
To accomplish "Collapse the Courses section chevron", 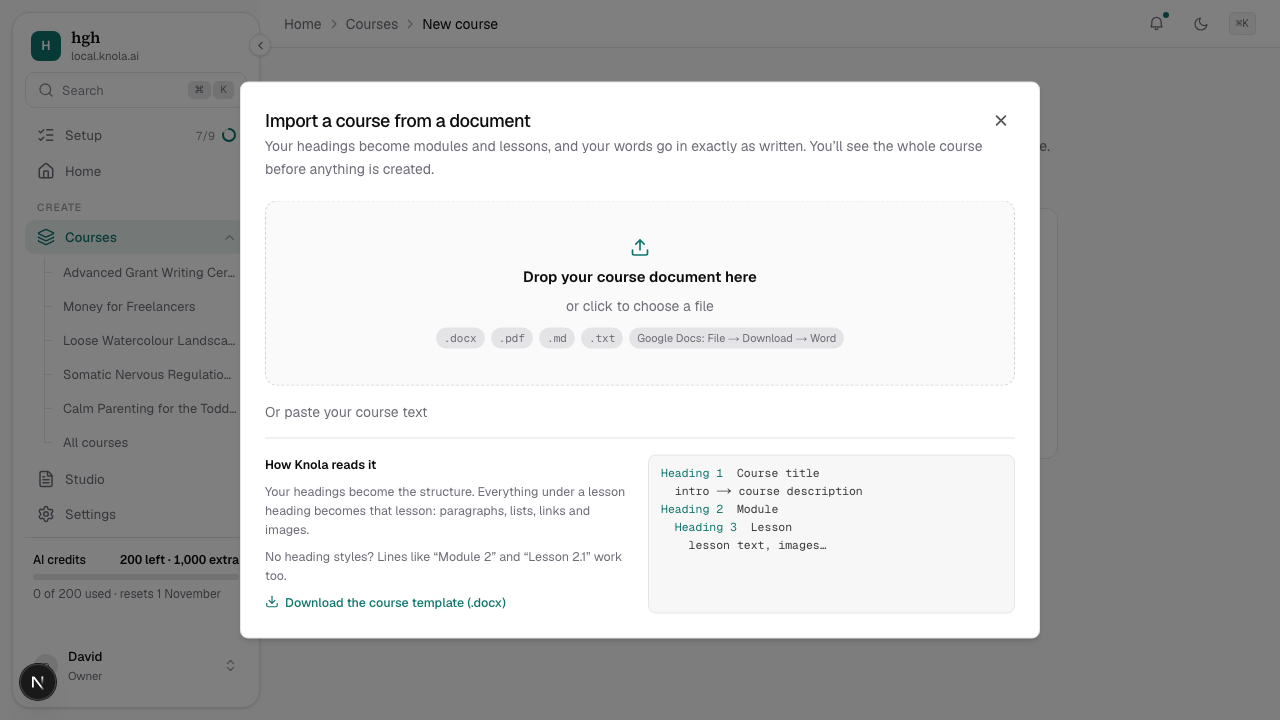I will (x=229, y=237).
